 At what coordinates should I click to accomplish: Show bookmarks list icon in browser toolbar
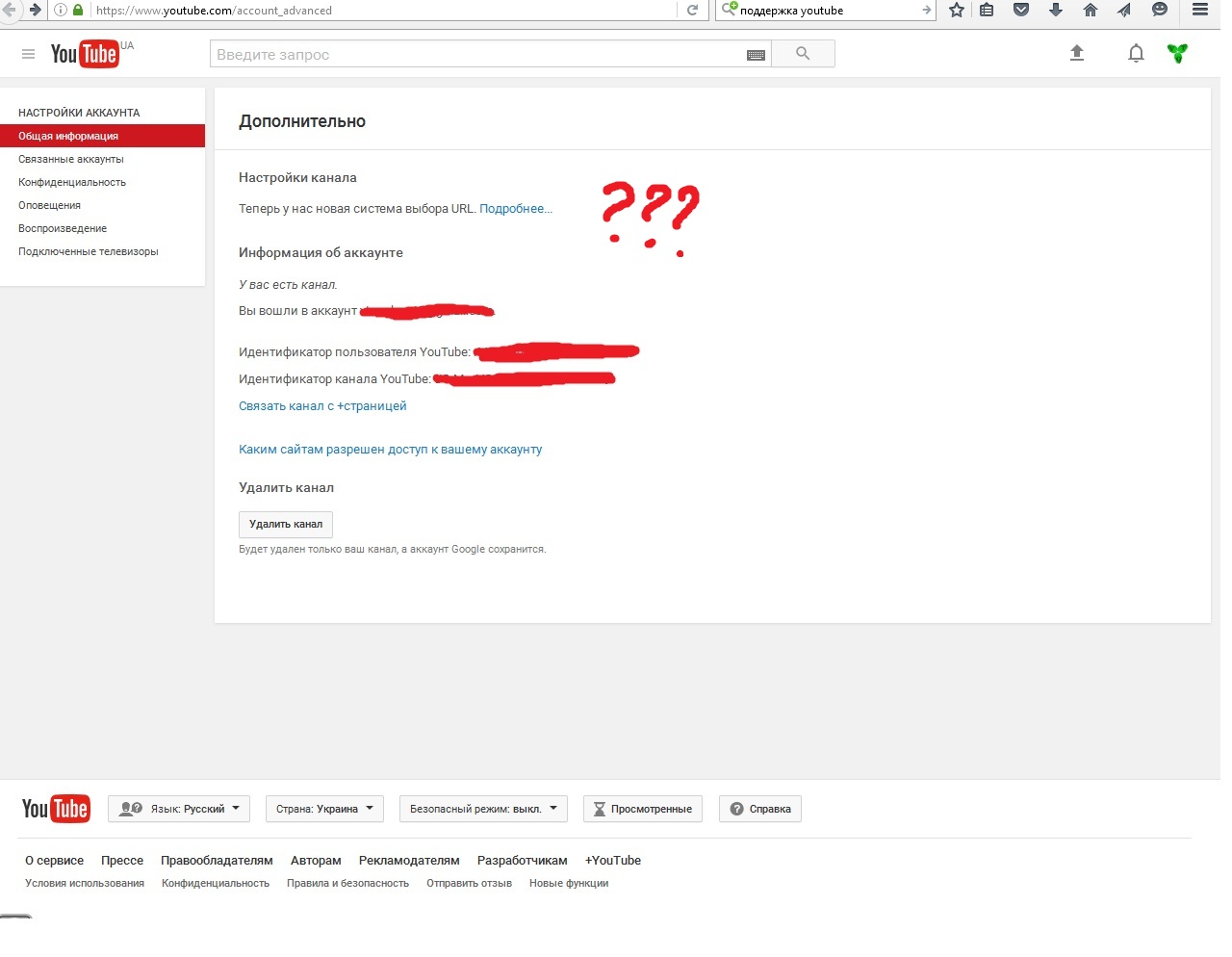[987, 10]
